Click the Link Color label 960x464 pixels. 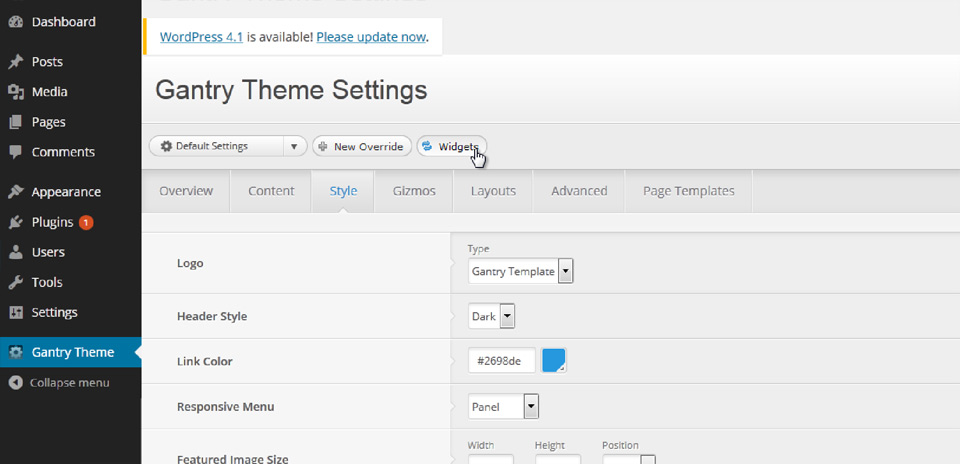coord(204,361)
